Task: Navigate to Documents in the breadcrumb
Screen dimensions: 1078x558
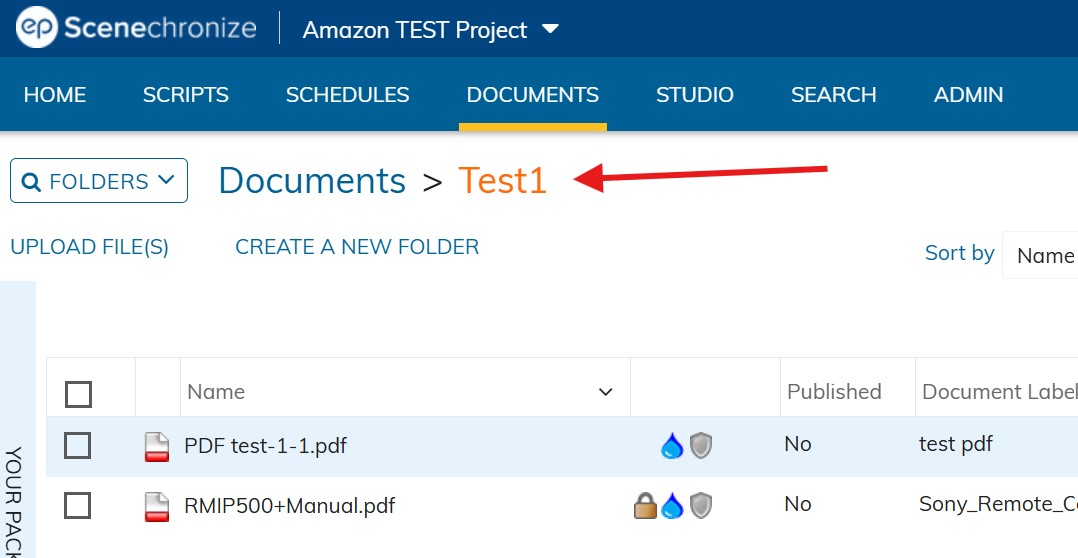Action: (312, 181)
